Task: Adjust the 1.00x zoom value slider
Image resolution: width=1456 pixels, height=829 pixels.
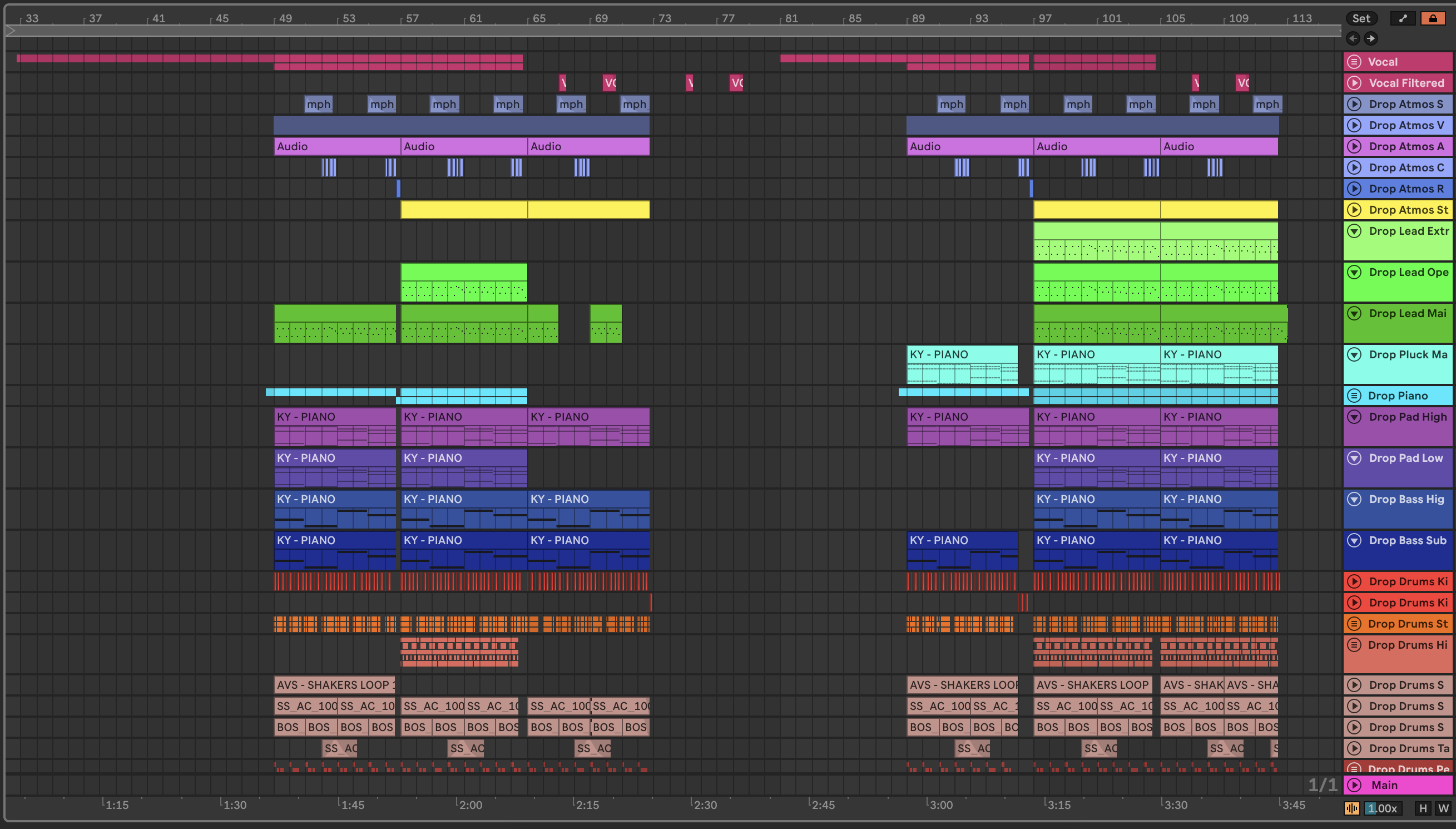Action: [x=1383, y=808]
